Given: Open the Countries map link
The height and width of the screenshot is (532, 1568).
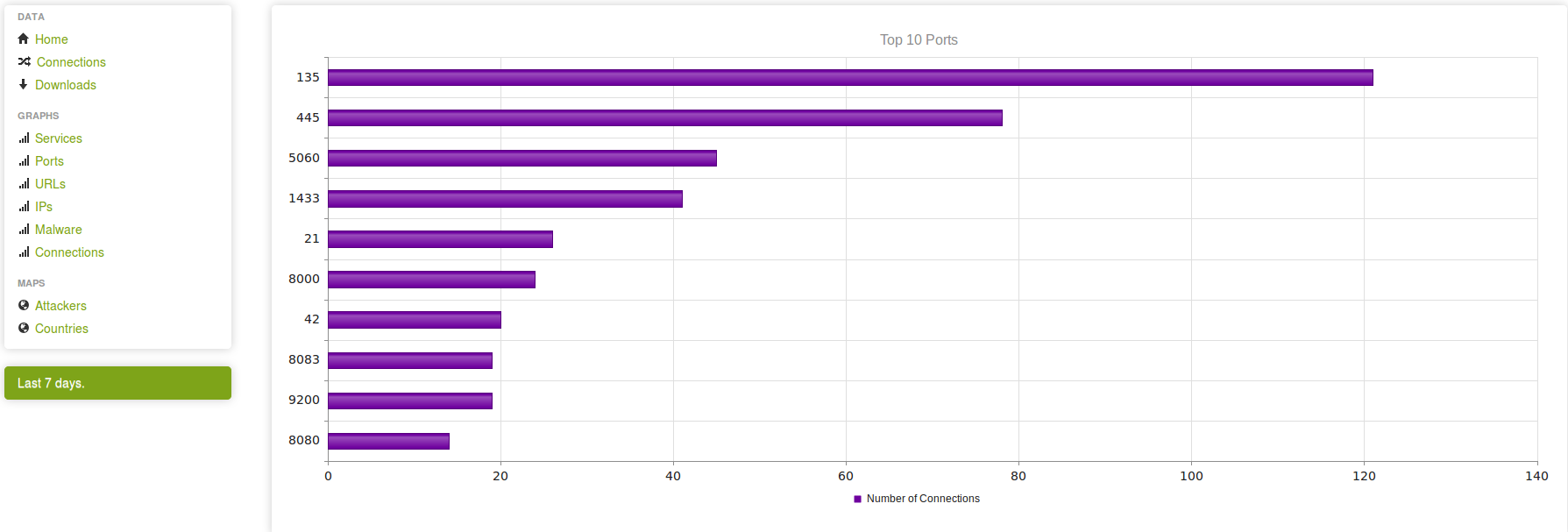Looking at the screenshot, I should click(61, 329).
